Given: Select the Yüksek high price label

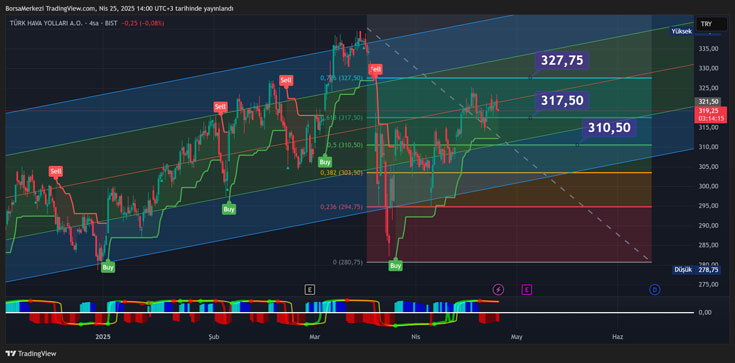Looking at the screenshot, I should pyautogui.click(x=682, y=31).
